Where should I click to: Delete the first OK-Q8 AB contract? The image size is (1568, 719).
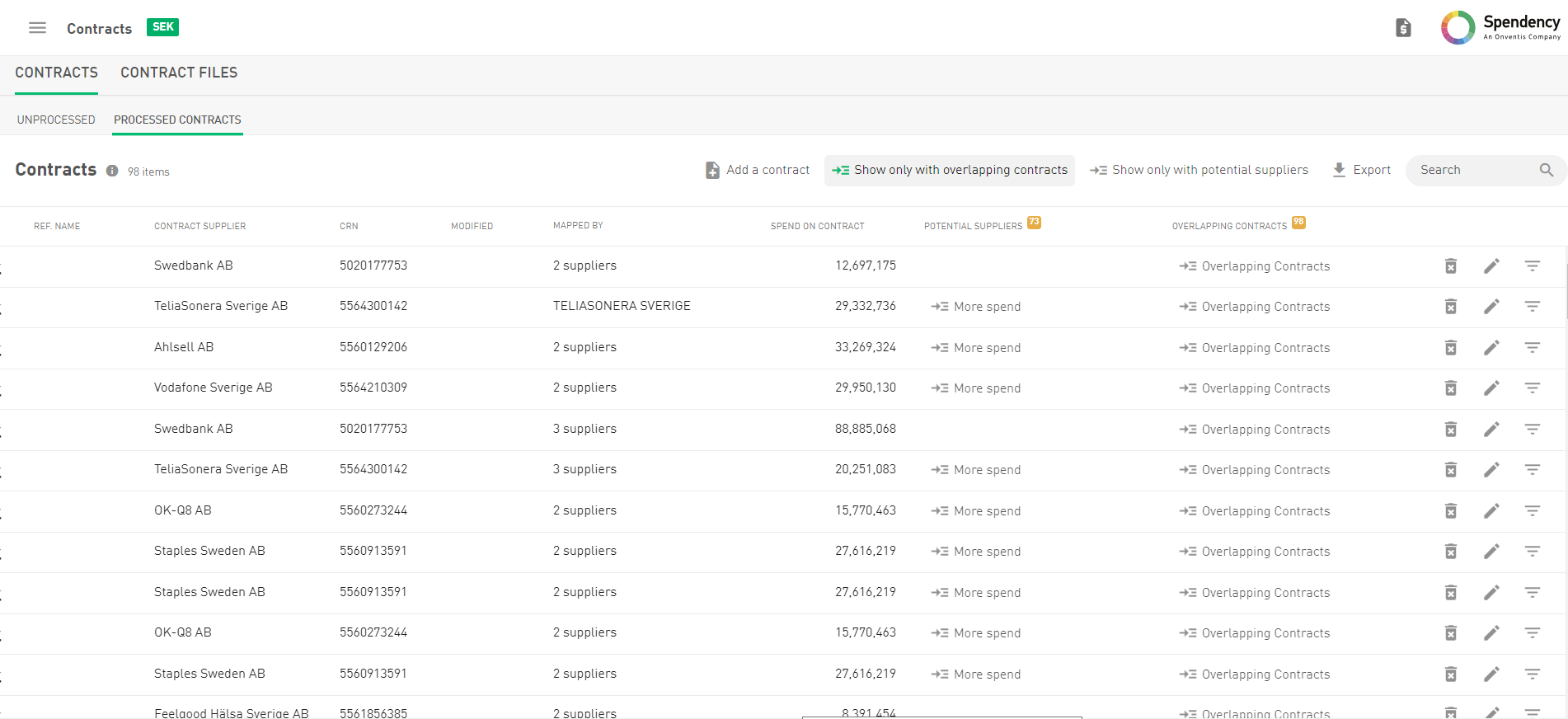click(x=1450, y=511)
